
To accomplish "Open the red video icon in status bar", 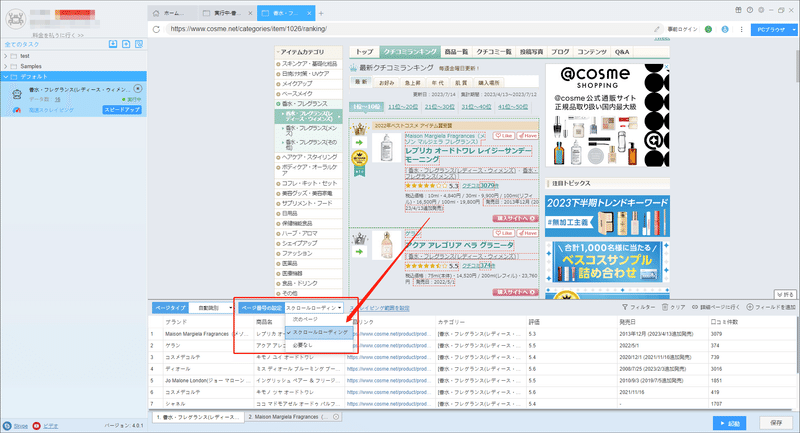I will click(x=36, y=426).
